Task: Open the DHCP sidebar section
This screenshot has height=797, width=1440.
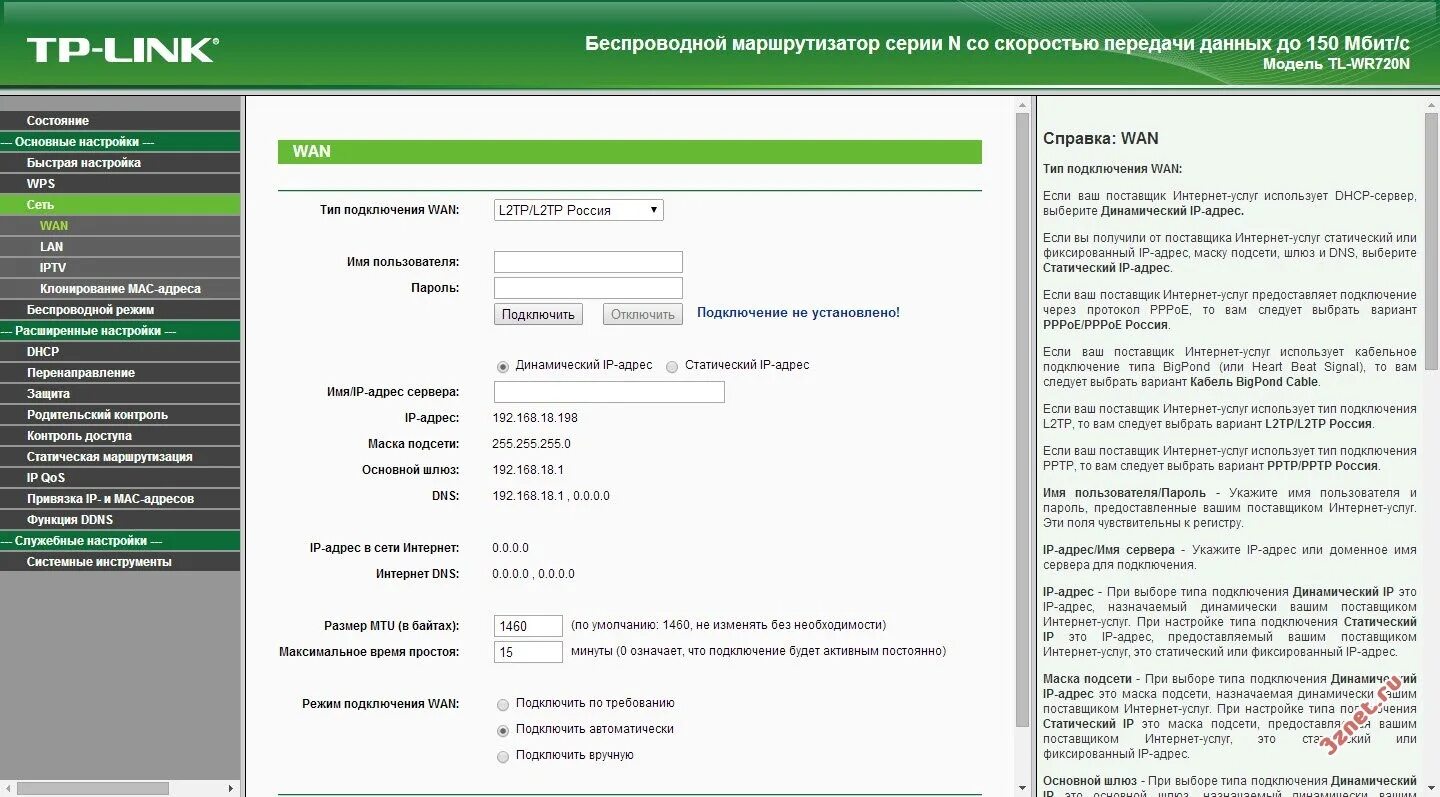Action: [x=120, y=351]
